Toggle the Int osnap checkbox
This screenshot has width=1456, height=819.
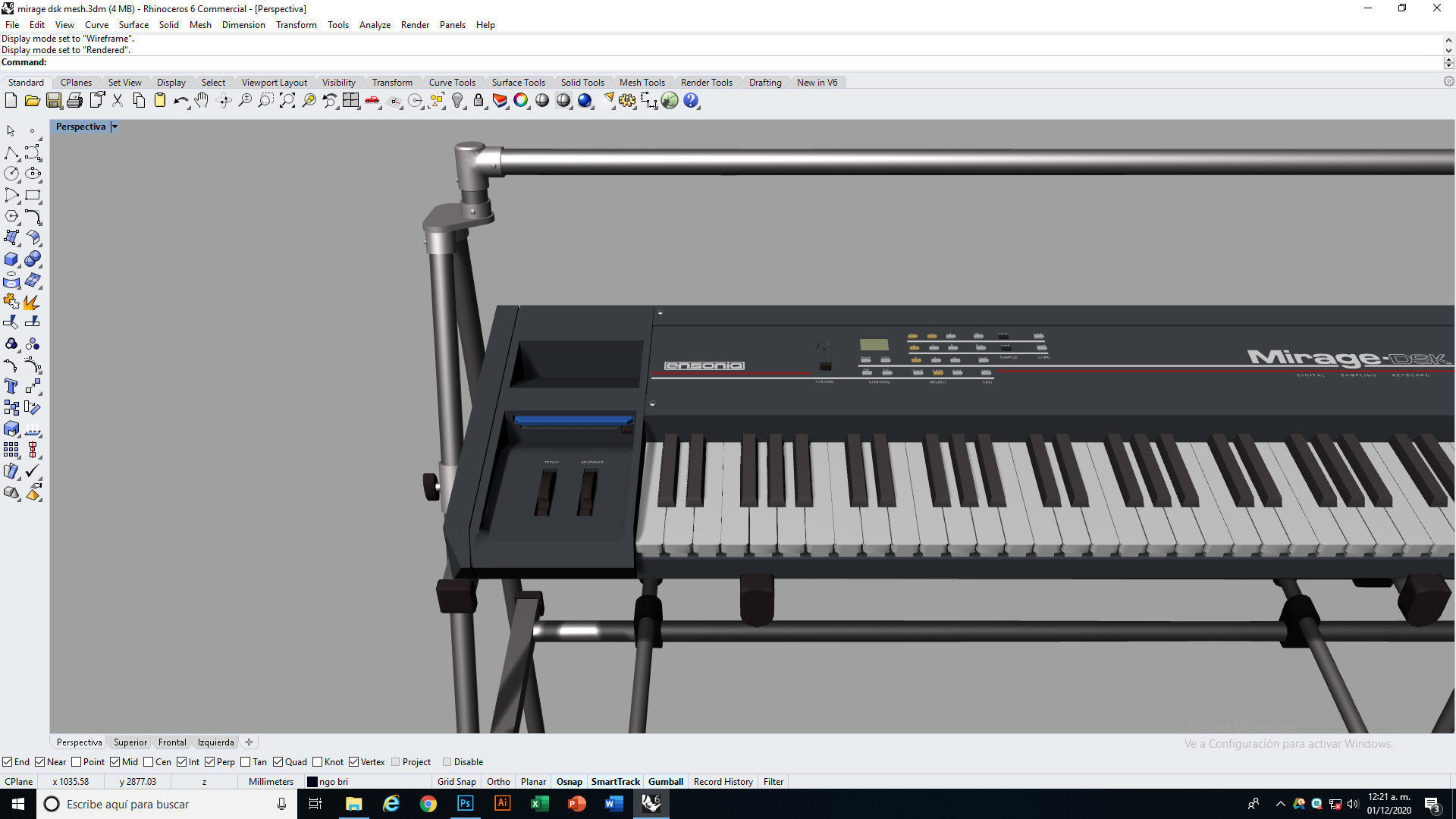[182, 762]
